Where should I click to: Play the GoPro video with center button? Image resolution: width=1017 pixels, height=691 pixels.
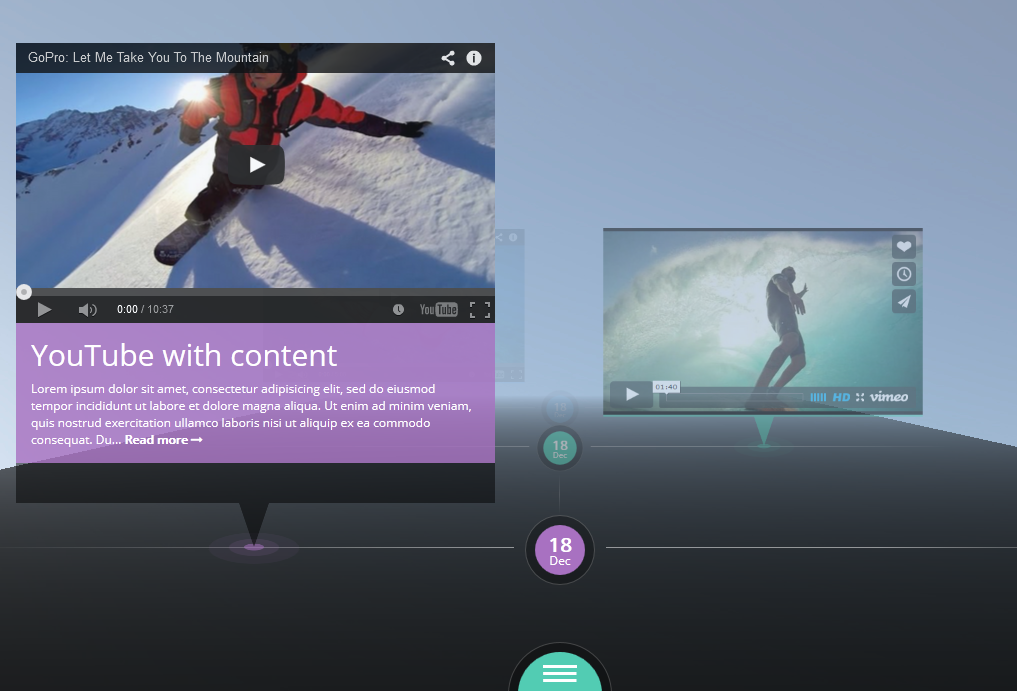point(256,165)
